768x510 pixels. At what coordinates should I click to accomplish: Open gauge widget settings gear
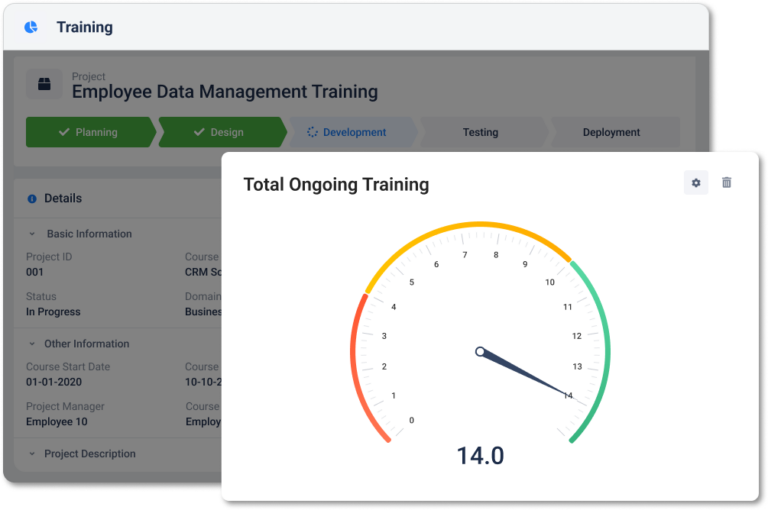click(696, 183)
